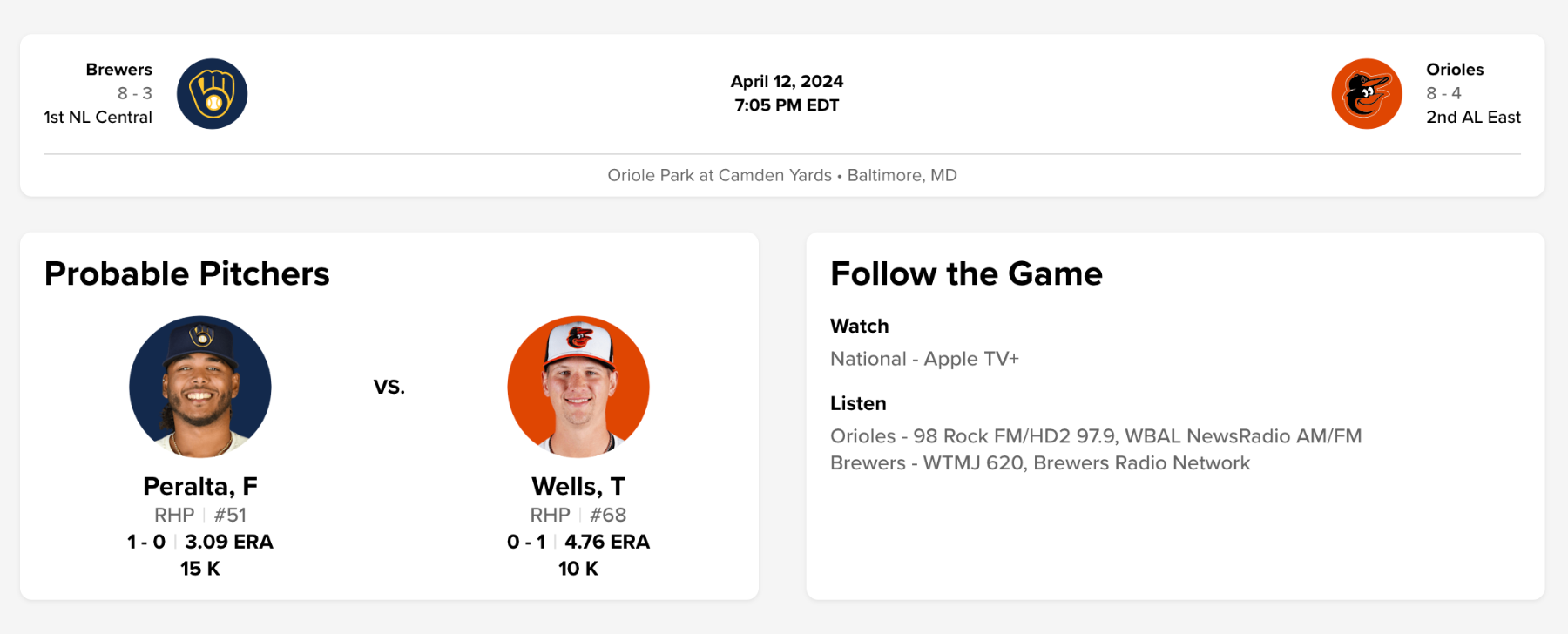Click the Follow the Game heading

966,273
